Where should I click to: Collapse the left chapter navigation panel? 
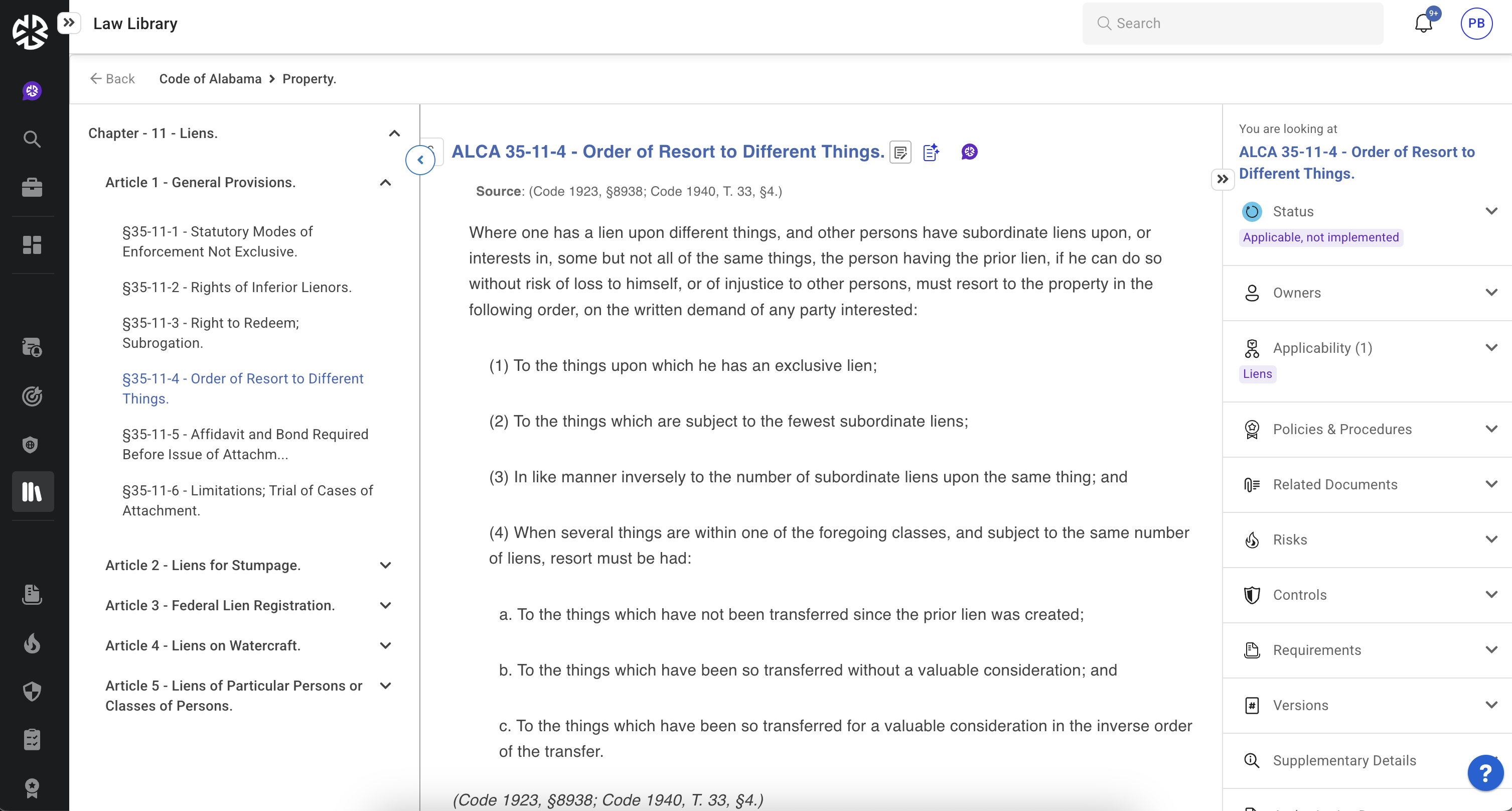[x=420, y=160]
